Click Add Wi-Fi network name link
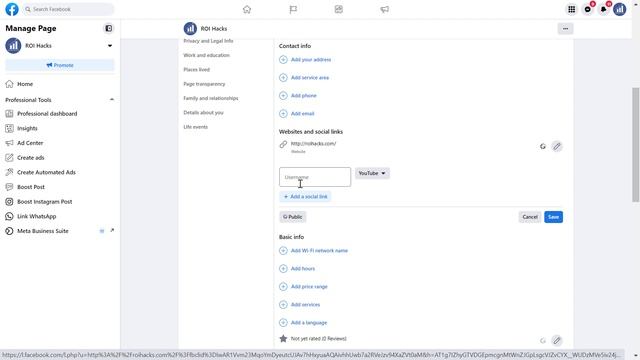The image size is (640, 360). (x=319, y=251)
